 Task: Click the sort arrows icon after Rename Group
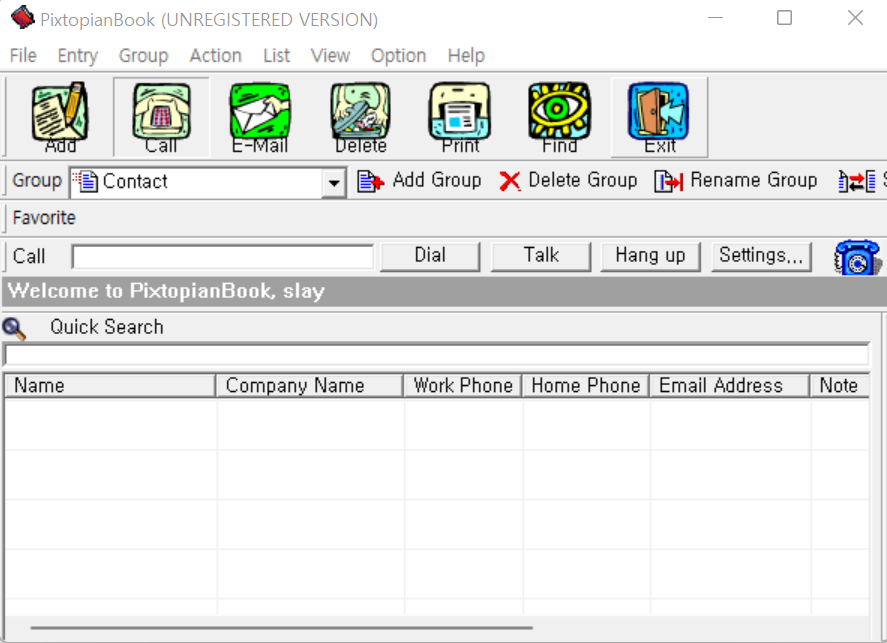coord(856,182)
